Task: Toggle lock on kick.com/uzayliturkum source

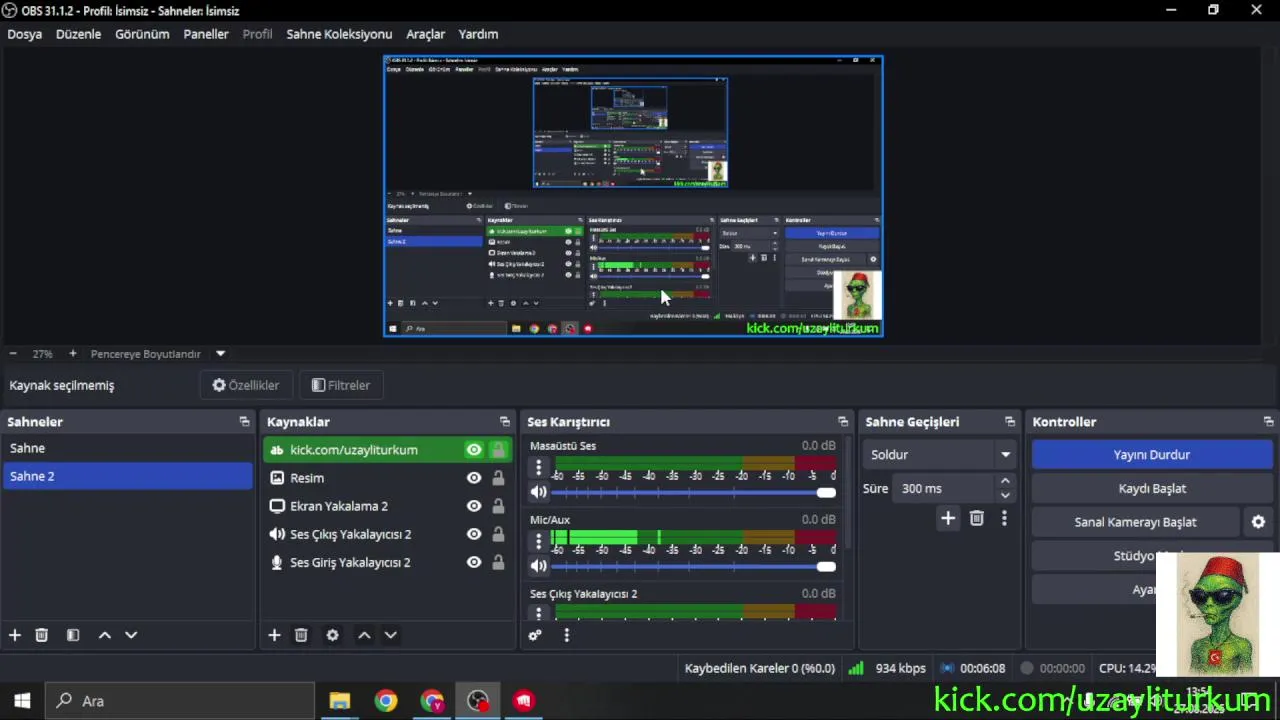Action: point(498,450)
